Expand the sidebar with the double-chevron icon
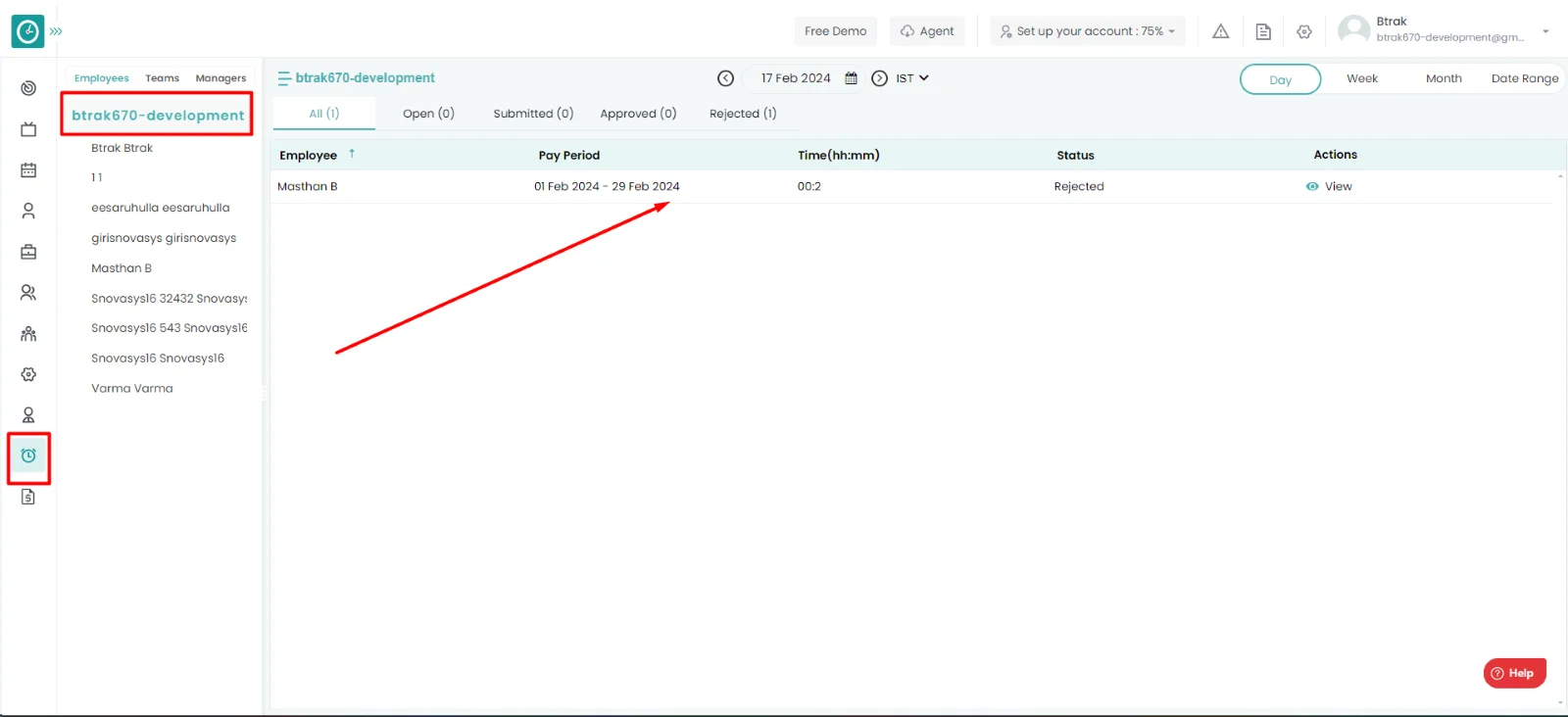1568x717 pixels. [56, 31]
